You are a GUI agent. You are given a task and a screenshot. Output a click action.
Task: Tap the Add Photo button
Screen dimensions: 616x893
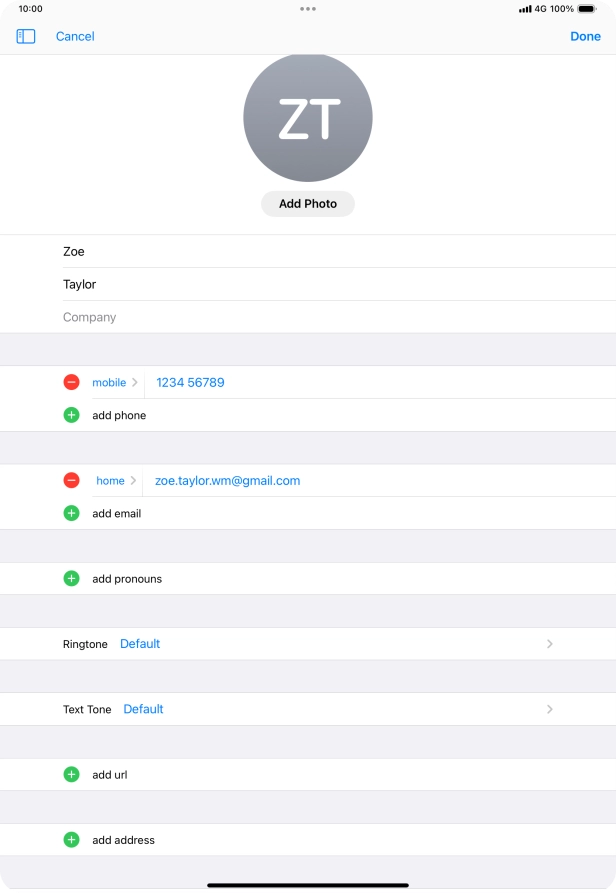pyautogui.click(x=308, y=203)
